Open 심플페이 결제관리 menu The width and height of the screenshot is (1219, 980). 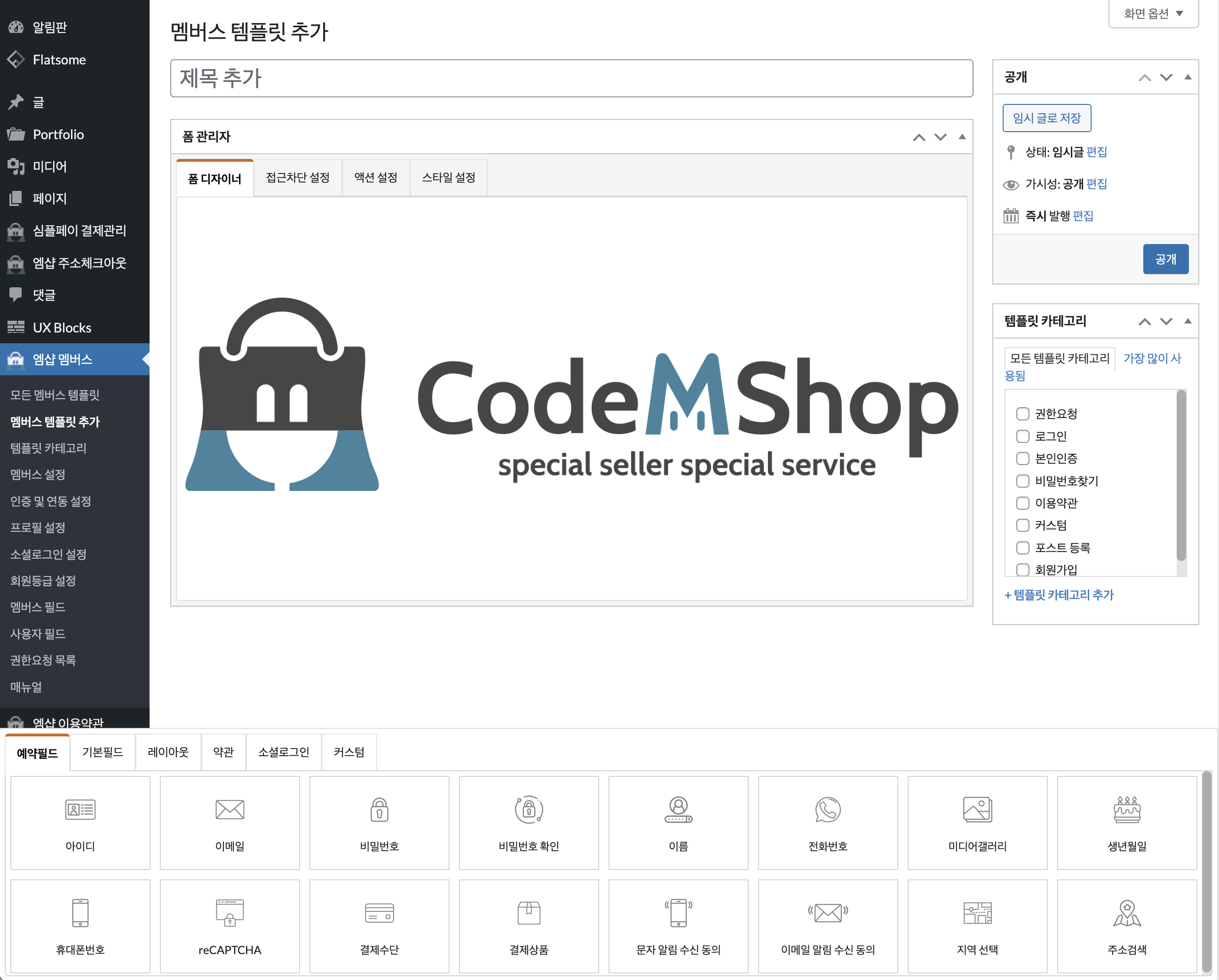[x=75, y=231]
